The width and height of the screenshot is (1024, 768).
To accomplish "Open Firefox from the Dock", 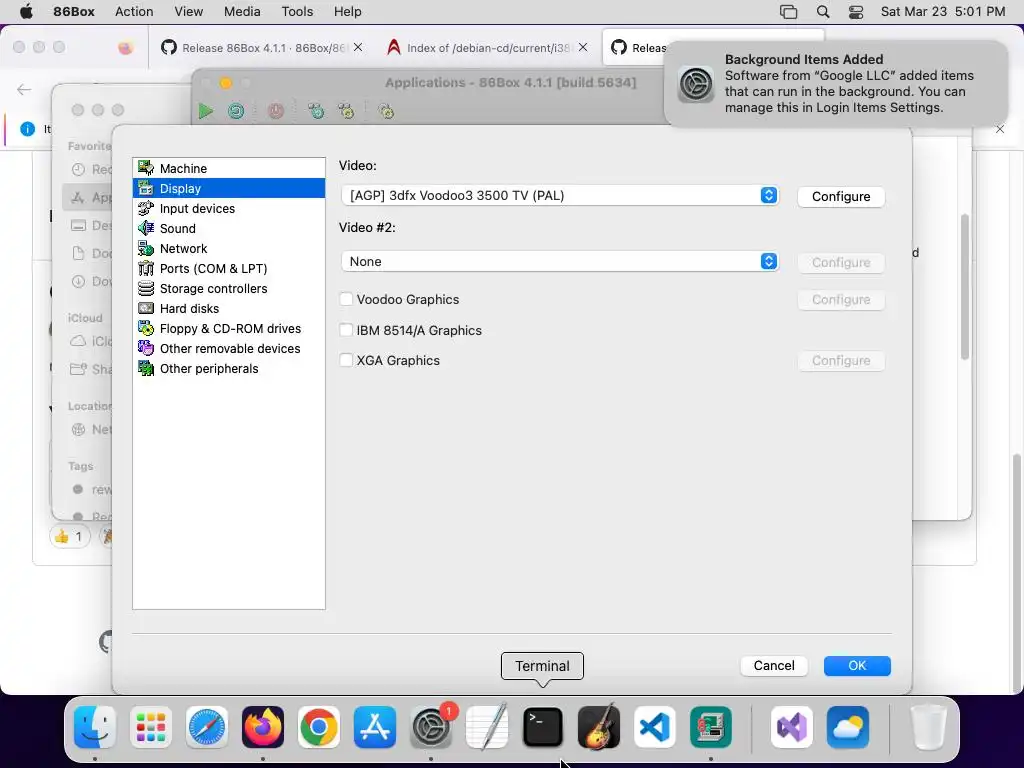I will [x=263, y=727].
